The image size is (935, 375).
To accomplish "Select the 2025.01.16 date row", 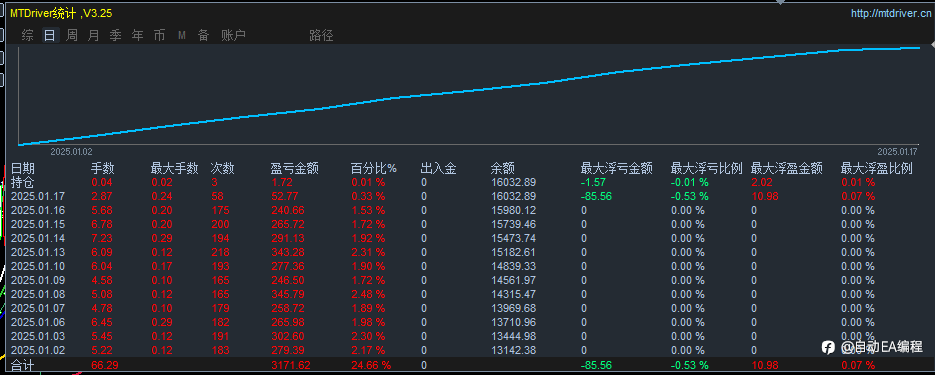I will (39, 210).
